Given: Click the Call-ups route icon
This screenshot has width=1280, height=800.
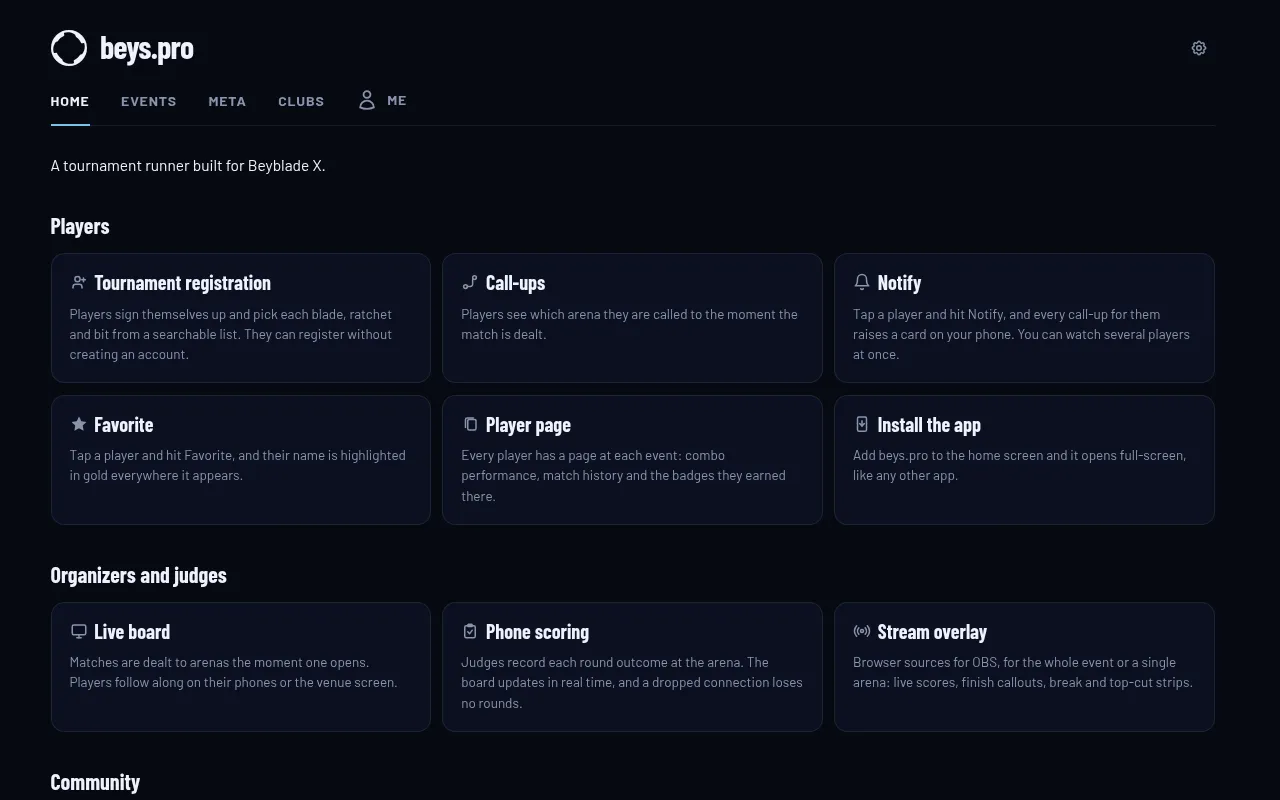Looking at the screenshot, I should pyautogui.click(x=470, y=283).
